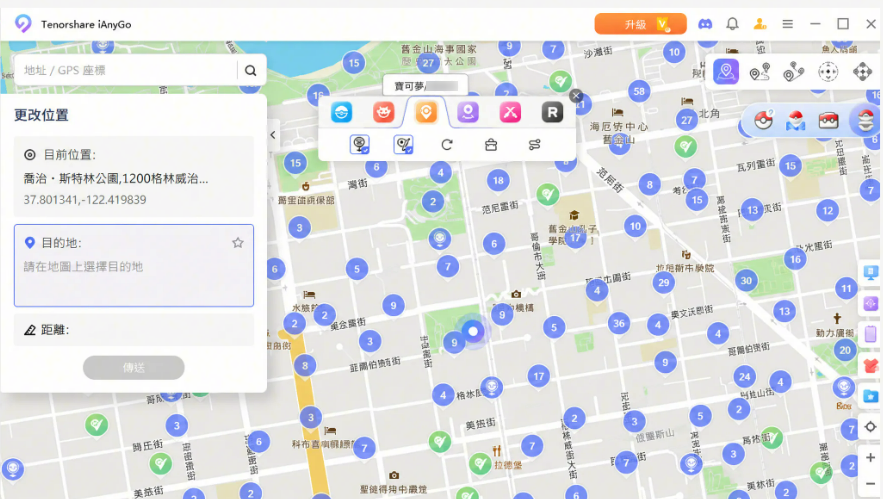The width and height of the screenshot is (883, 499).
Task: Recenter map with crosshair icon
Action: click(x=870, y=427)
